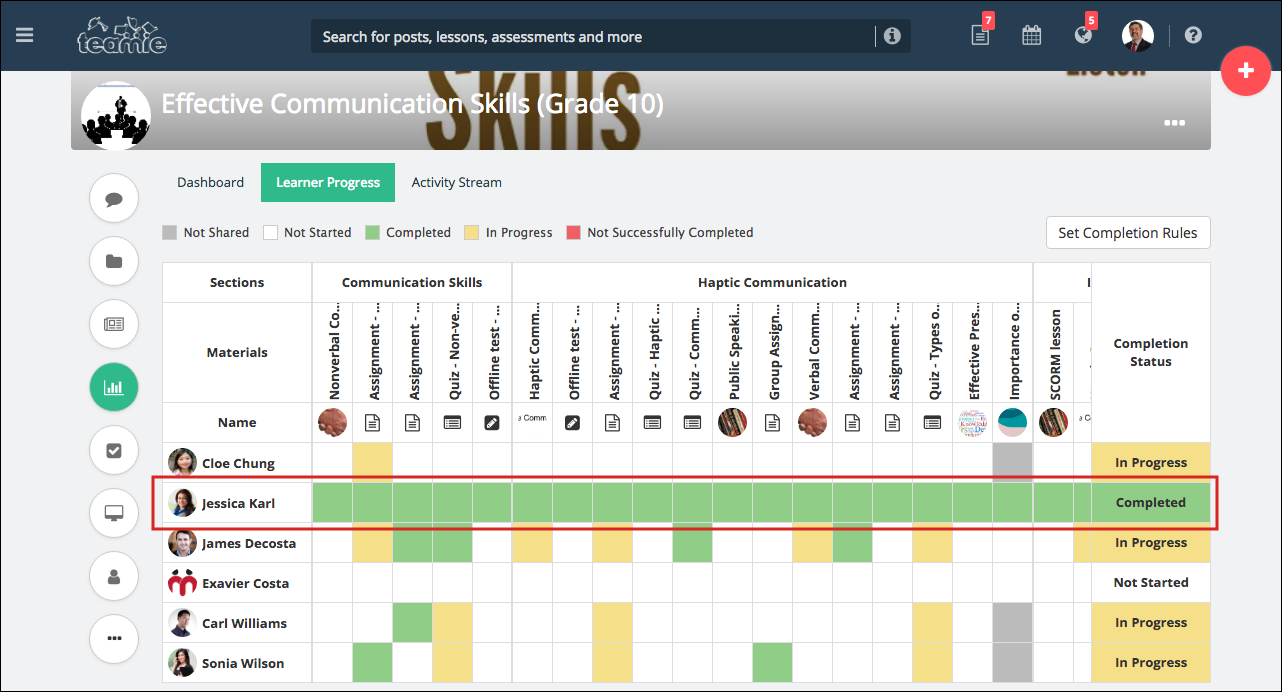Click the Effective Communication Skills title
Viewport: 1282px width, 692px height.
[x=412, y=104]
